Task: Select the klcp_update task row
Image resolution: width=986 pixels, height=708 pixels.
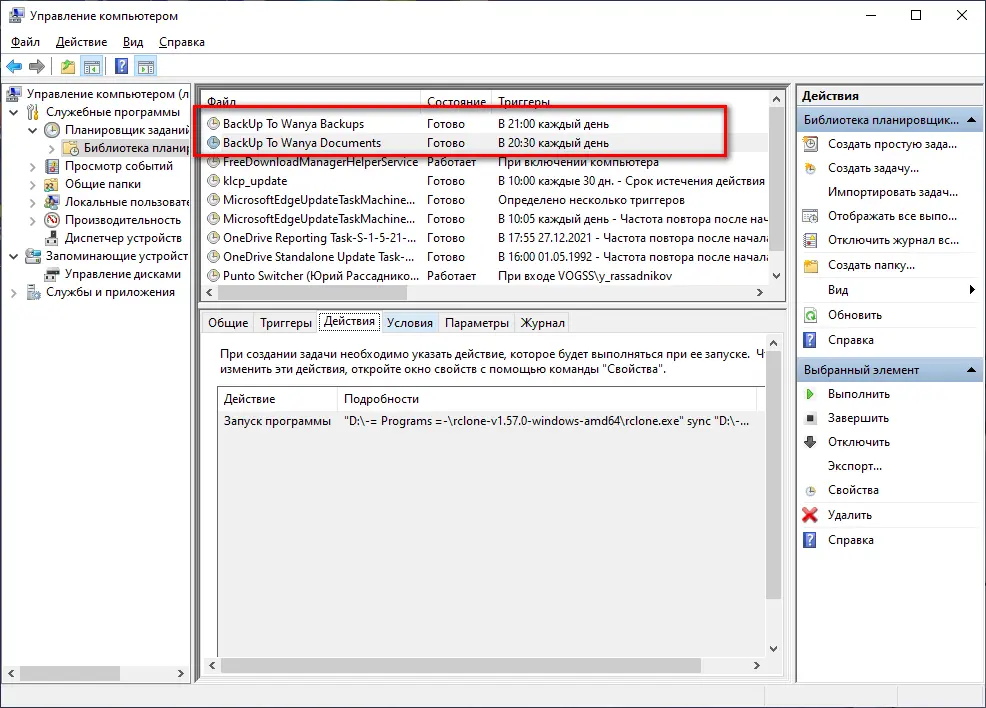Action: point(254,181)
